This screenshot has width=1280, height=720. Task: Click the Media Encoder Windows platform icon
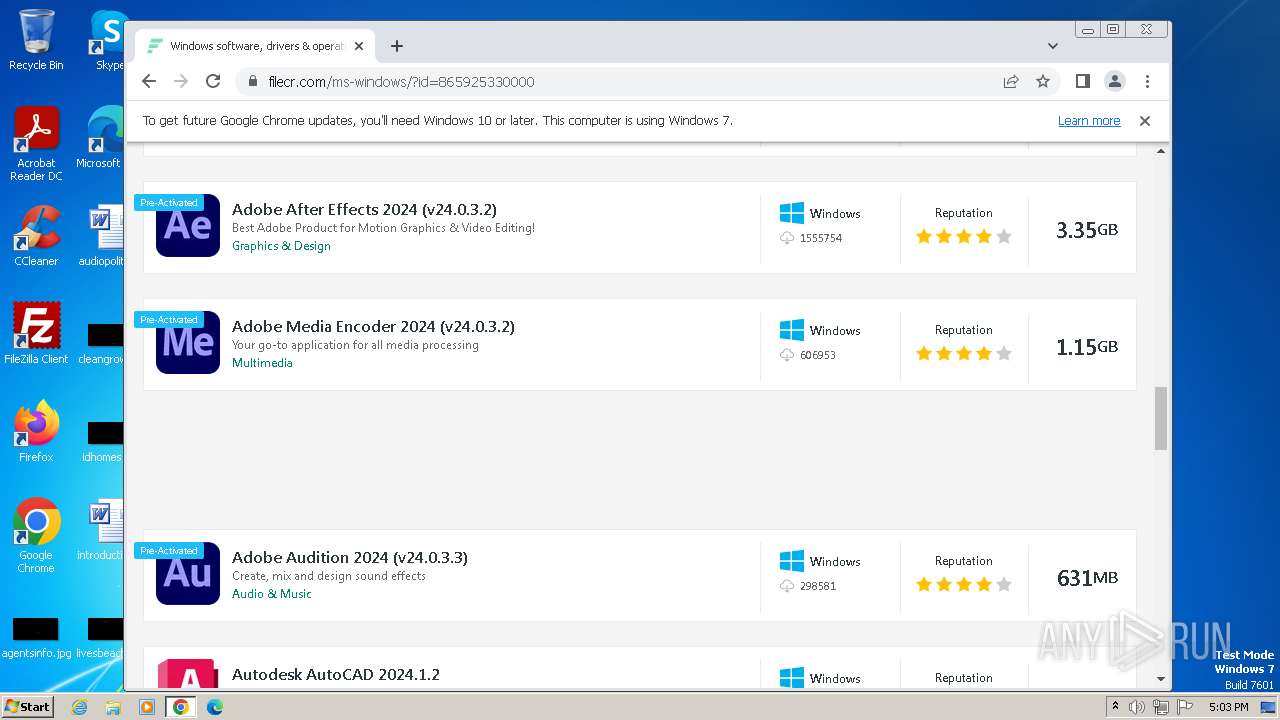pyautogui.click(x=792, y=330)
